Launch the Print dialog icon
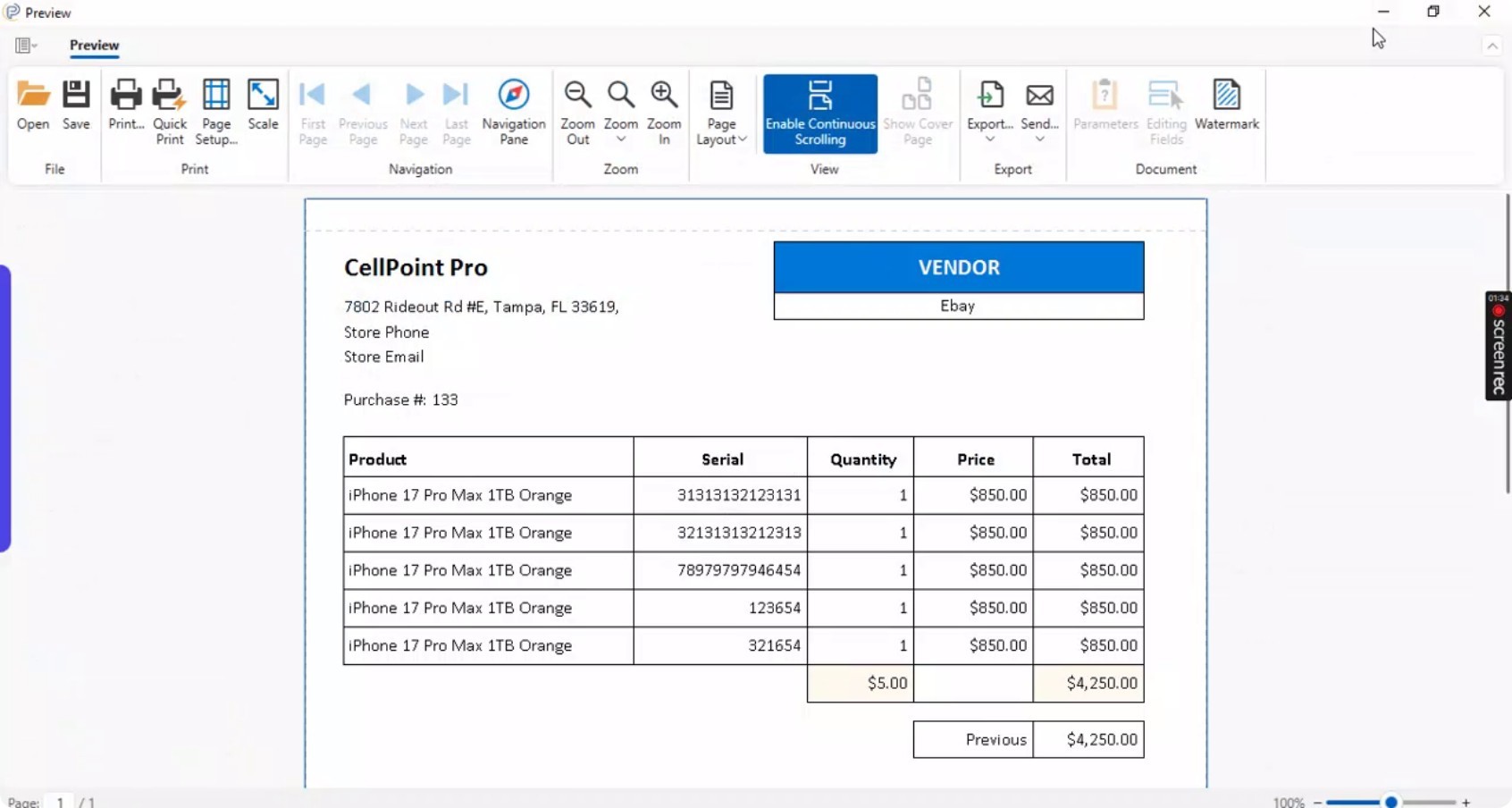Viewport: 1512px width, 808px height. tap(126, 105)
